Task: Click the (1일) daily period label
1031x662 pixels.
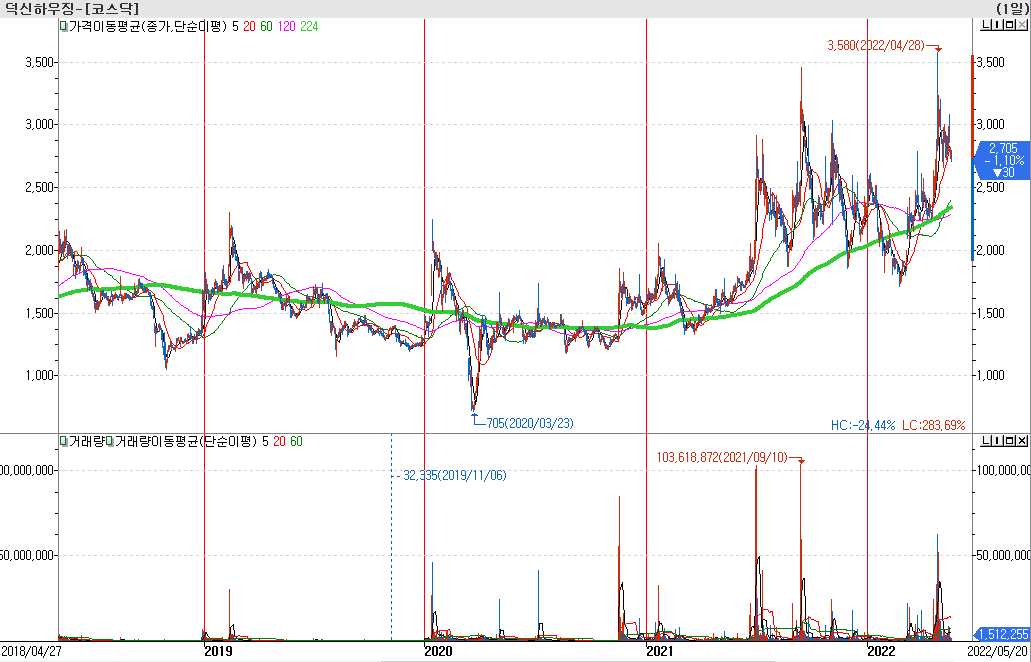Action: pos(1011,8)
